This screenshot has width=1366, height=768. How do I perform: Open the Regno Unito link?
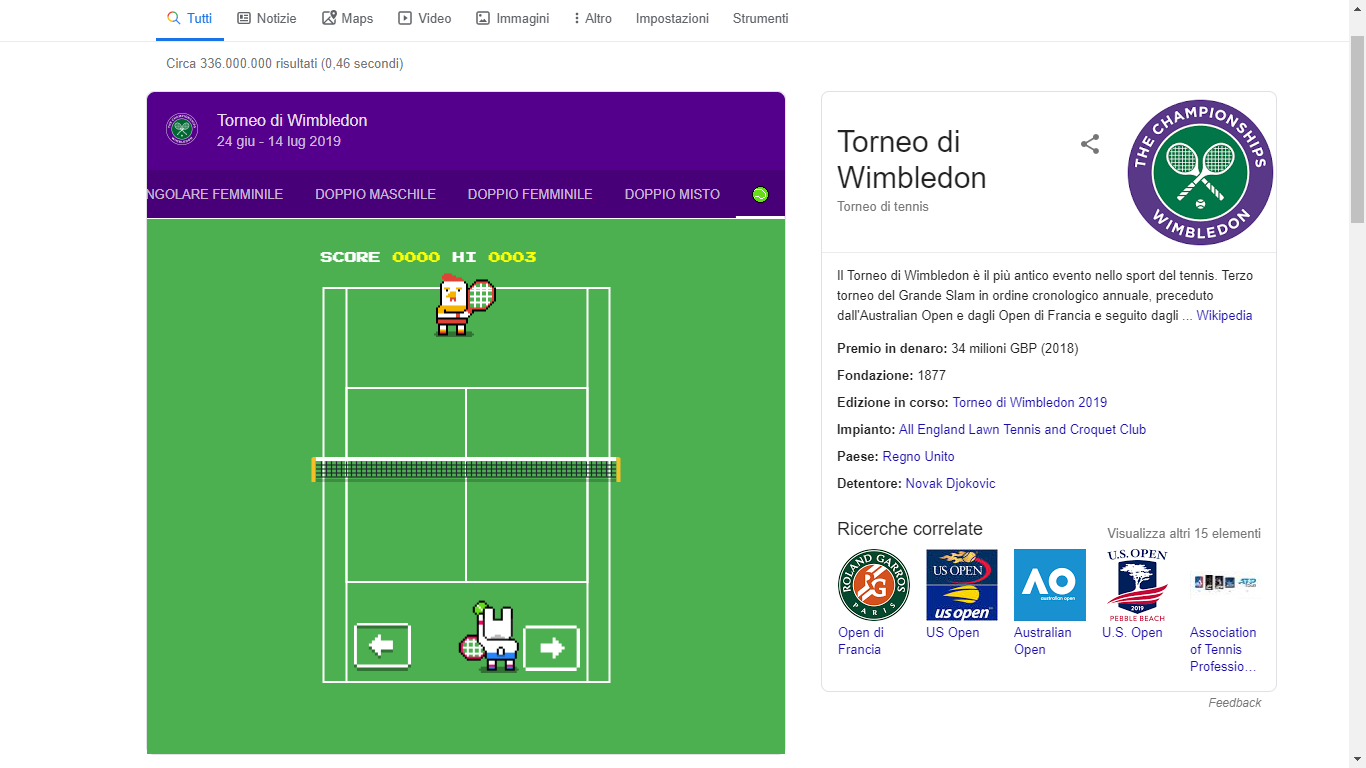(918, 456)
